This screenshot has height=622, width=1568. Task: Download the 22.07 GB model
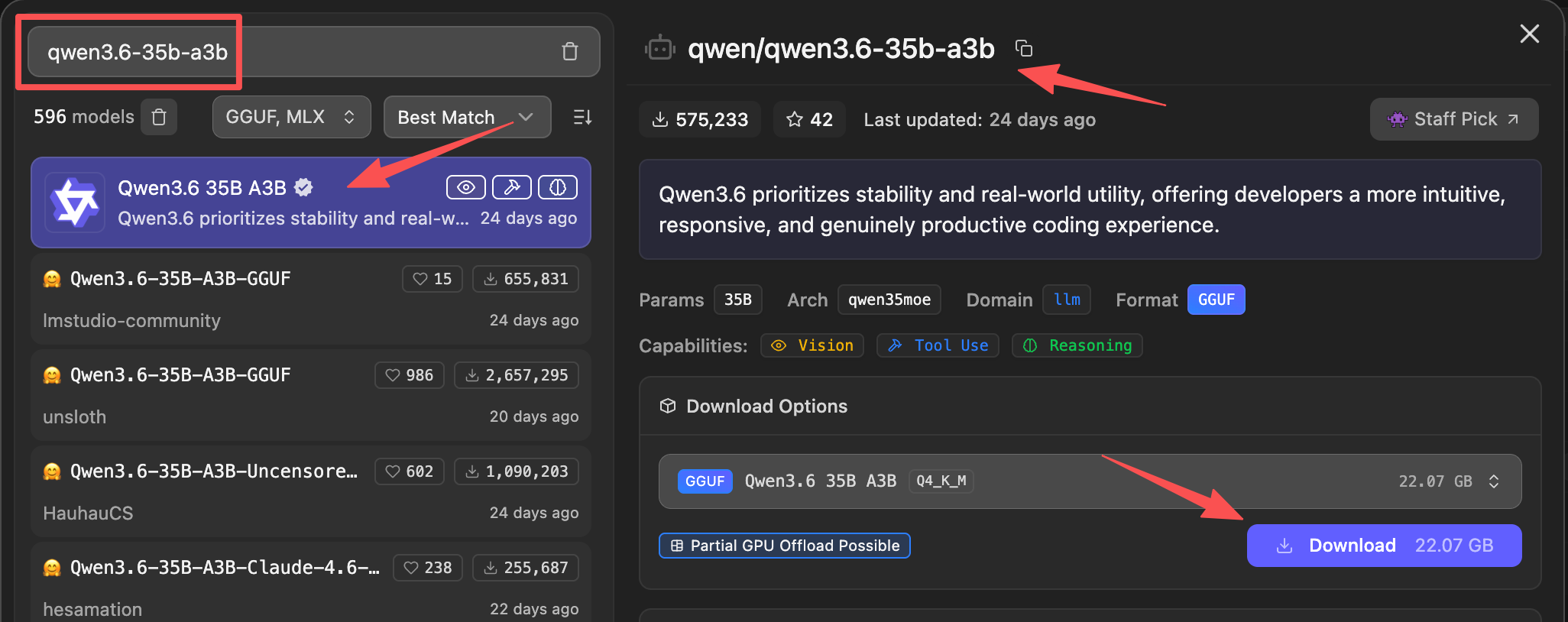(x=1384, y=546)
